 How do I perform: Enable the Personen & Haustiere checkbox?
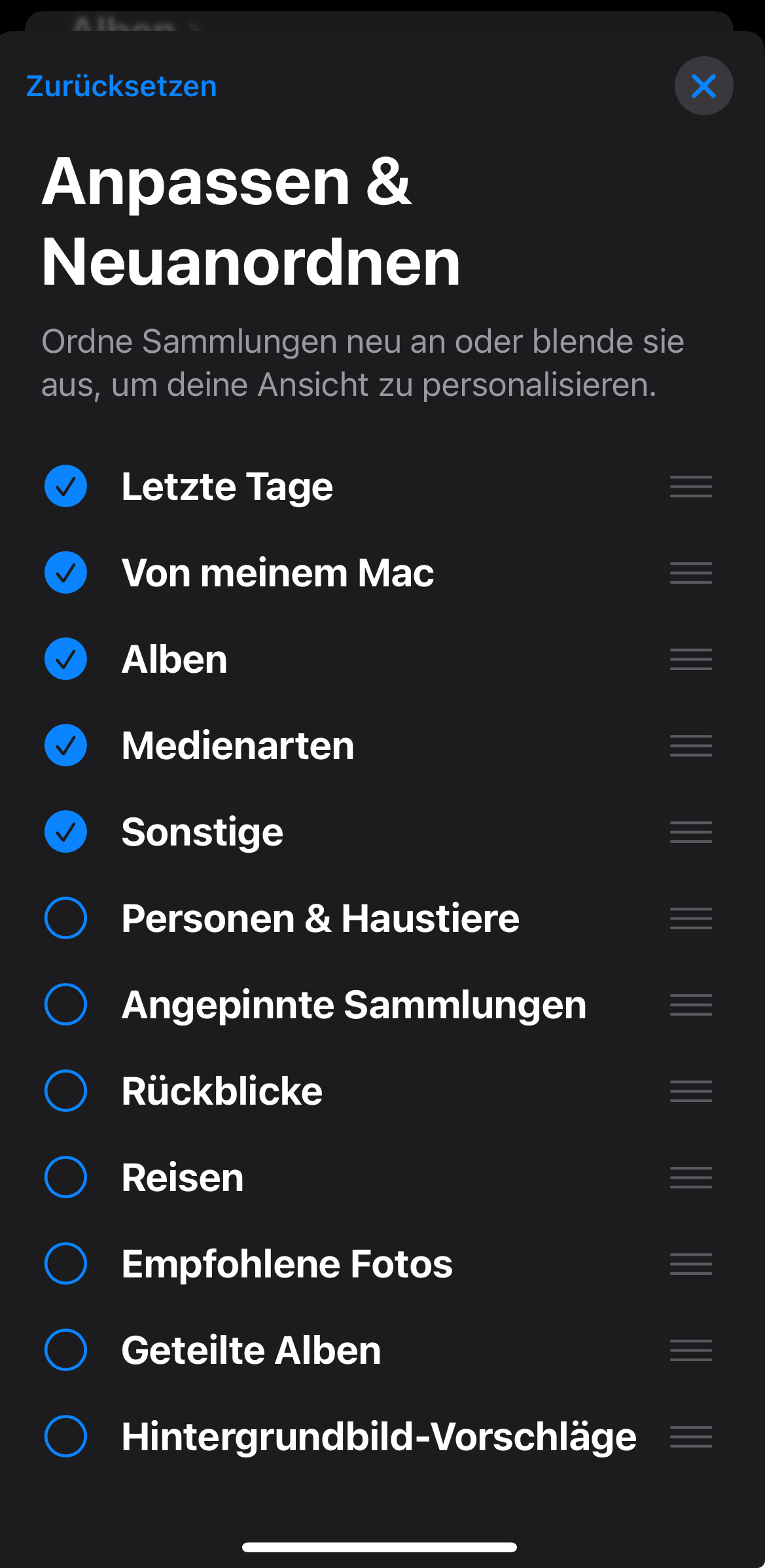point(65,918)
